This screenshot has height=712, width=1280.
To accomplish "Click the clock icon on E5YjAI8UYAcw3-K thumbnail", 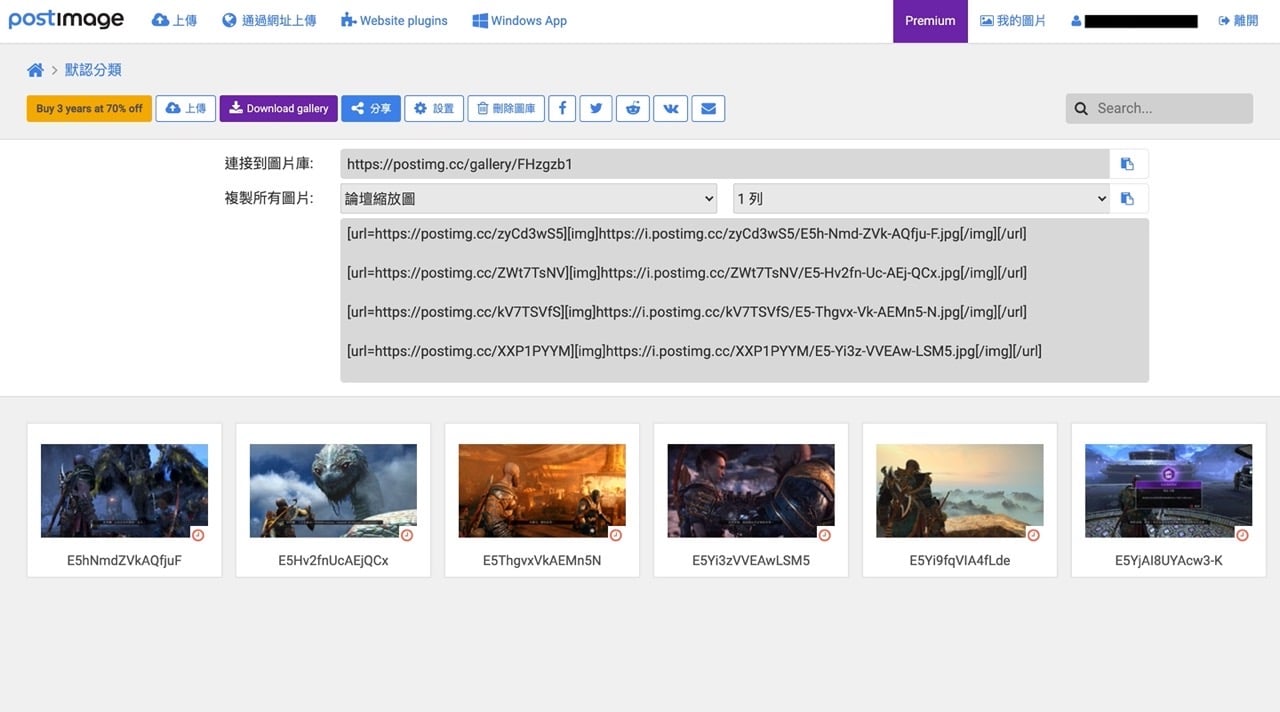I will pyautogui.click(x=1241, y=535).
